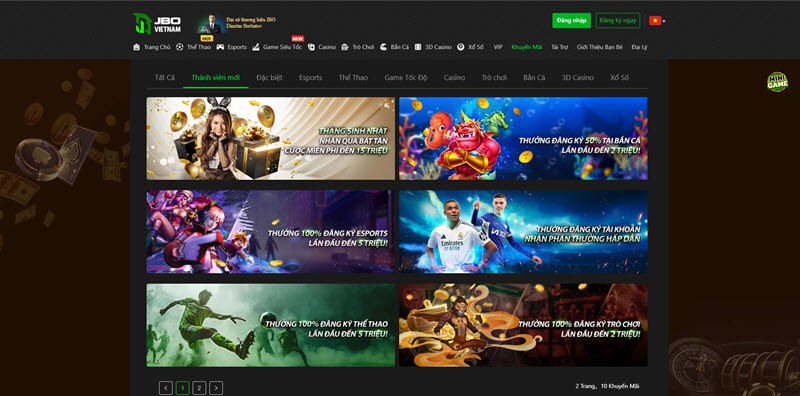Click the Trang Chủ home icon
The width and height of the screenshot is (800, 396).
coord(136,47)
